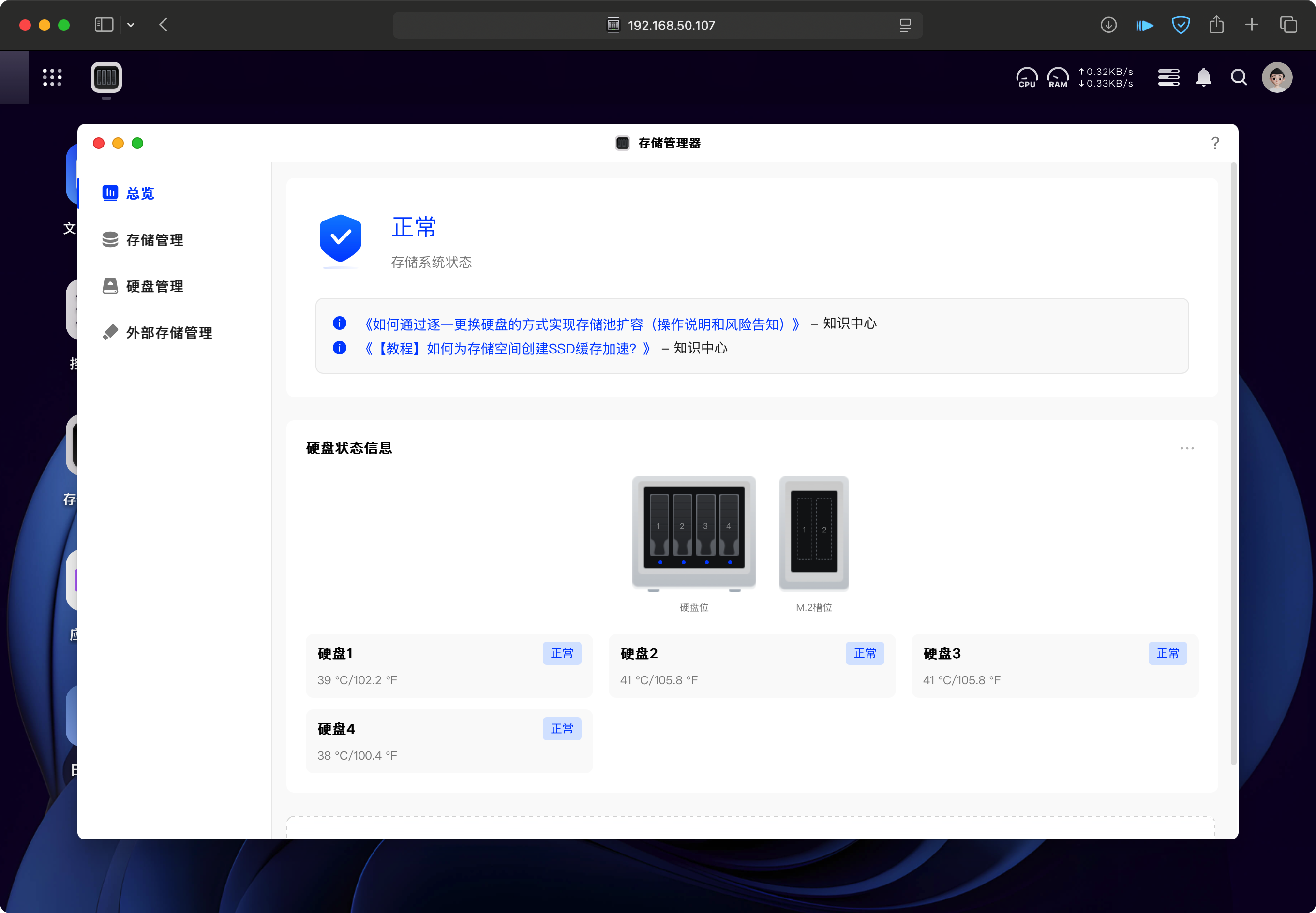Click the Storage Manager taskbar icon
The width and height of the screenshot is (1316, 913).
click(x=106, y=77)
